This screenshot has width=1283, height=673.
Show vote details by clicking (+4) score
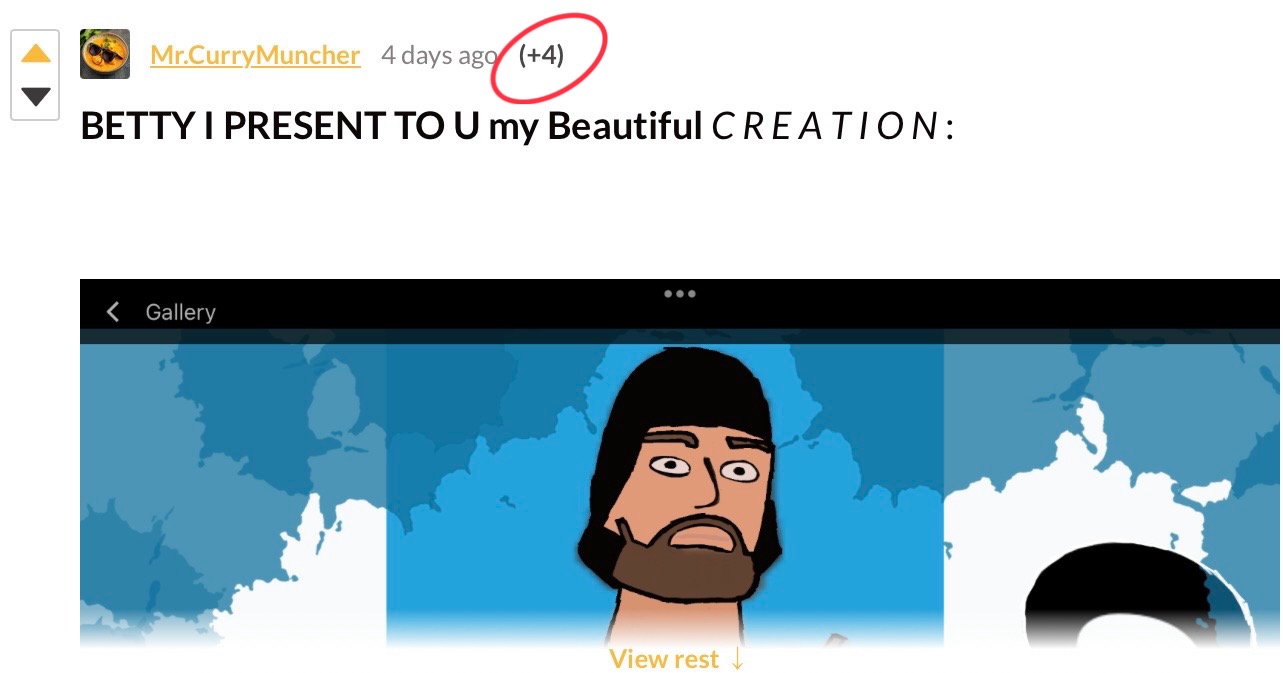coord(541,55)
